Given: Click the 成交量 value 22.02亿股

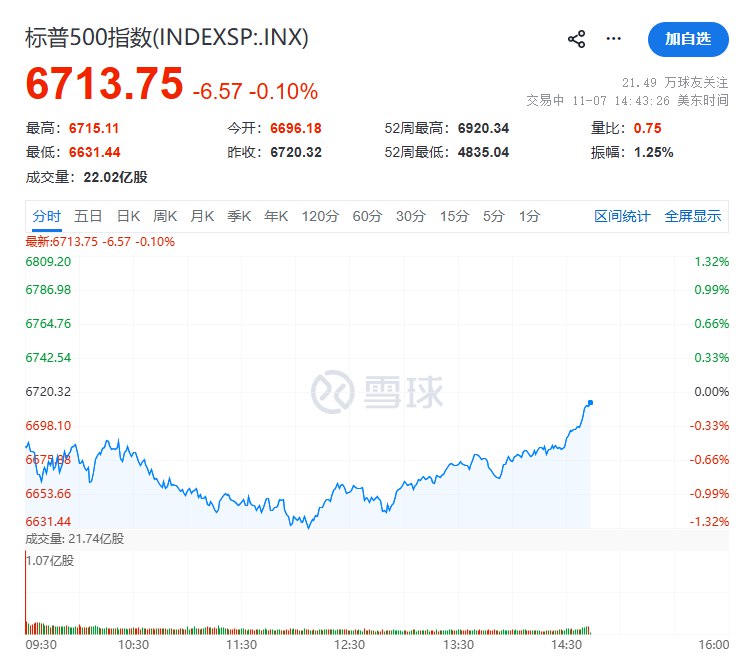Looking at the screenshot, I should pyautogui.click(x=115, y=177).
